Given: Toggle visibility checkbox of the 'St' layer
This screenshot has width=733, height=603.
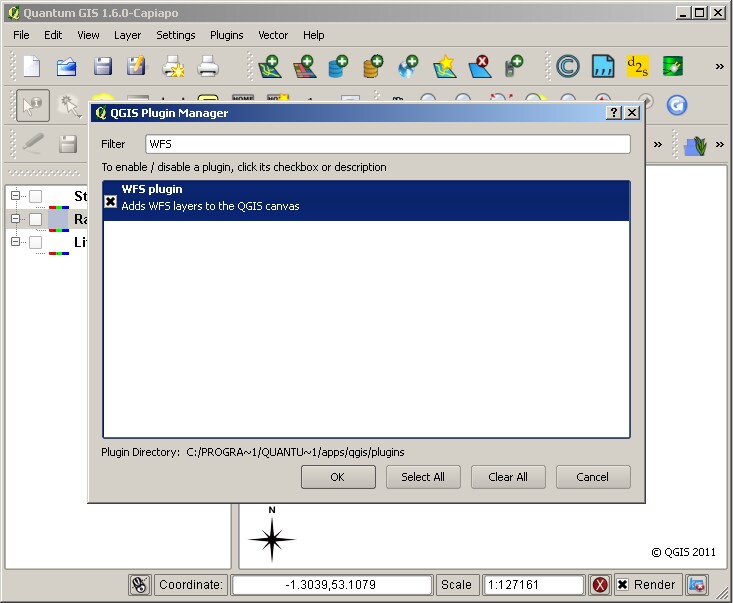Looking at the screenshot, I should (36, 196).
